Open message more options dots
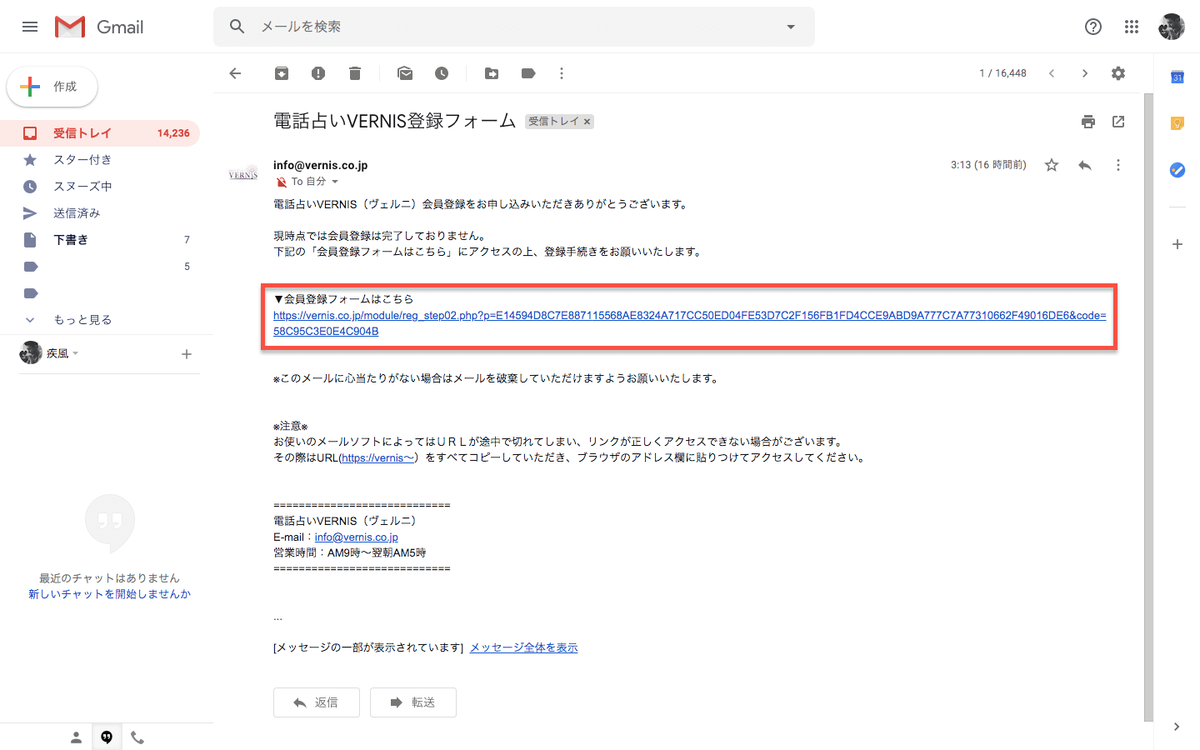The width and height of the screenshot is (1200, 750). (x=1118, y=165)
